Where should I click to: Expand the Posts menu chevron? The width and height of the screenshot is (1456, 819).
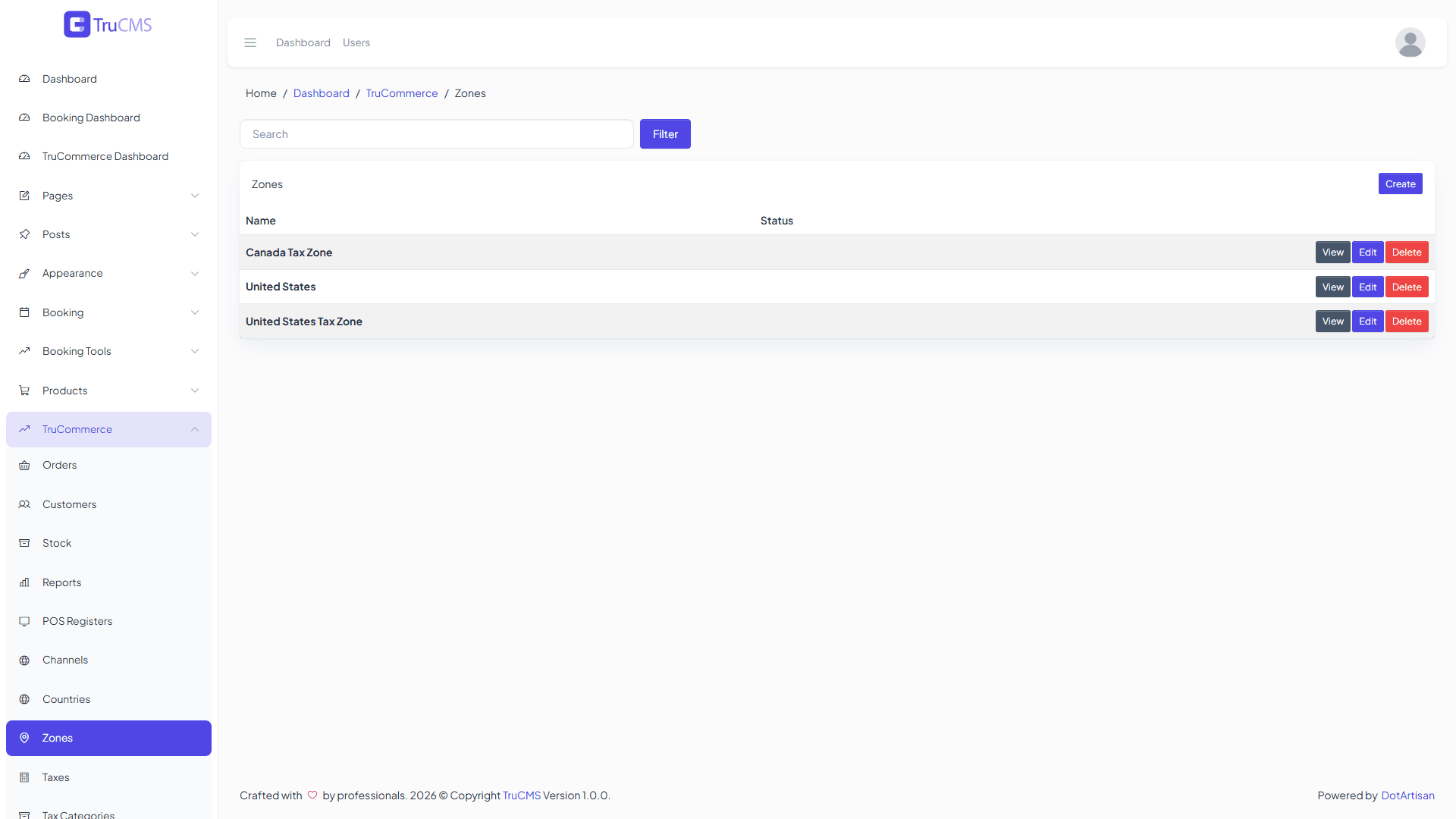point(195,234)
